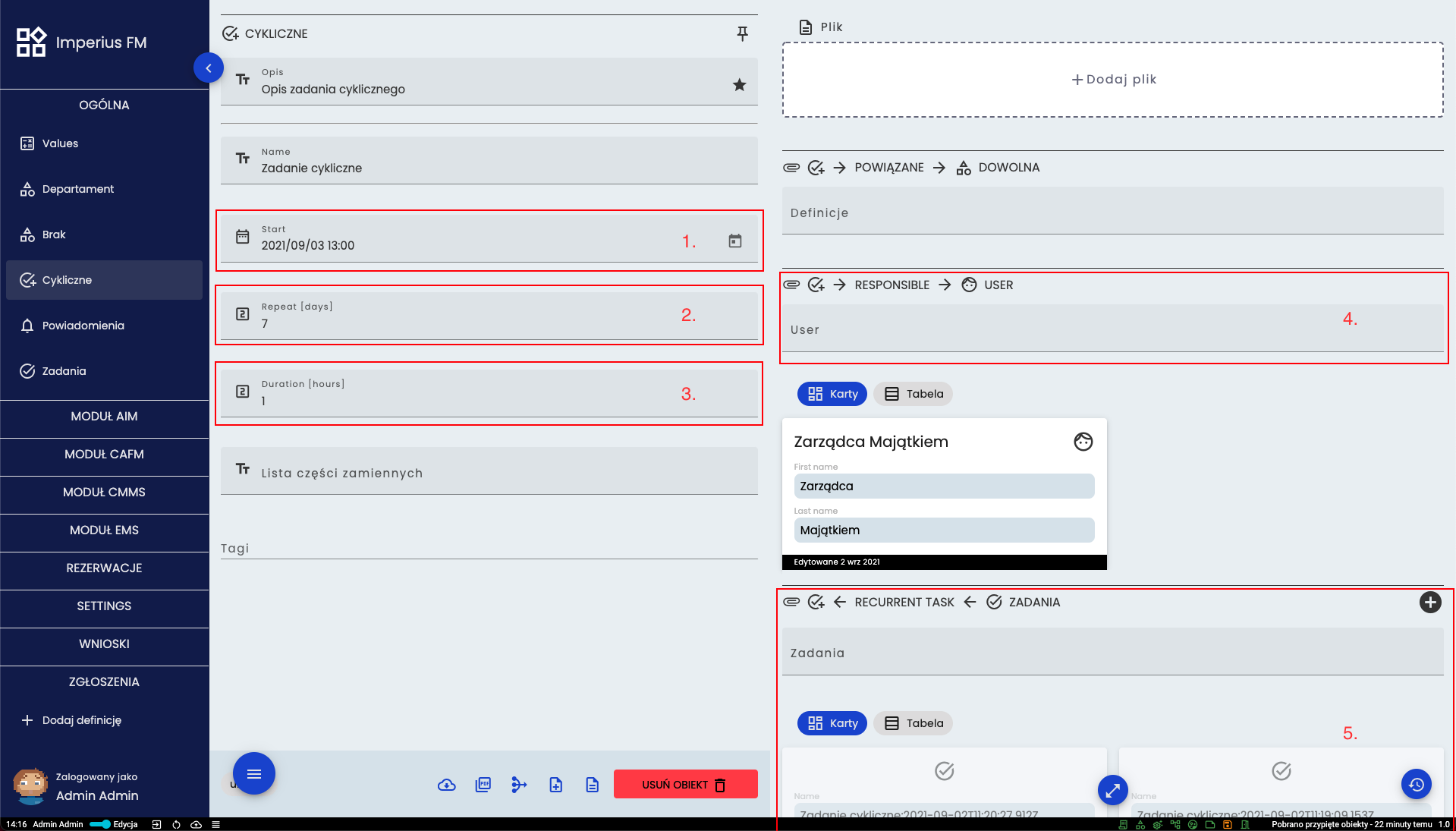1456x831 pixels.
Task: Collapse the OGÓLNA sidebar section
Action: coord(104,105)
